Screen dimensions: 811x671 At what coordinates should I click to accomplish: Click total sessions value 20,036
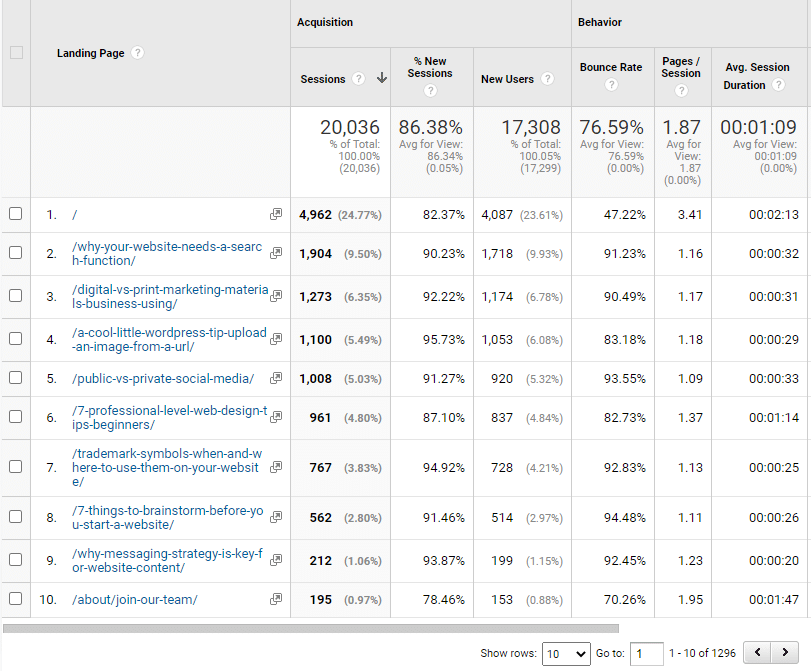(350, 127)
